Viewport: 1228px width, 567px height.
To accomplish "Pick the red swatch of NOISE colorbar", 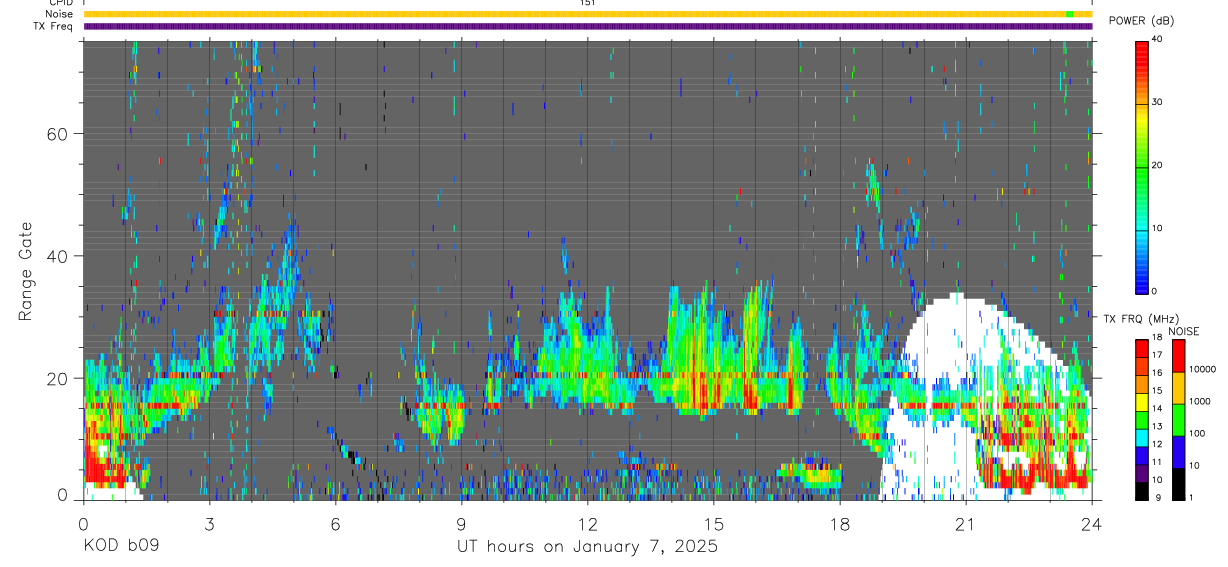I will coord(1177,356).
